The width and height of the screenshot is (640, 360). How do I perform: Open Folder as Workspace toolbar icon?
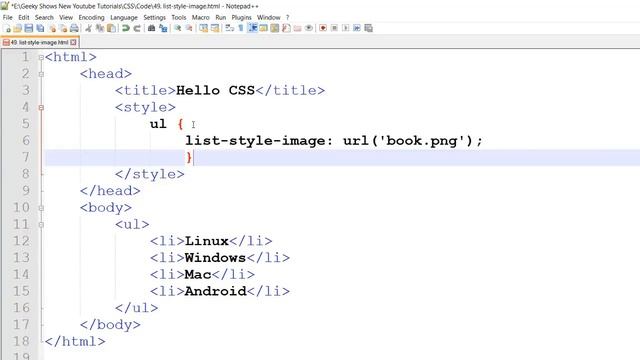pyautogui.click(x=298, y=28)
